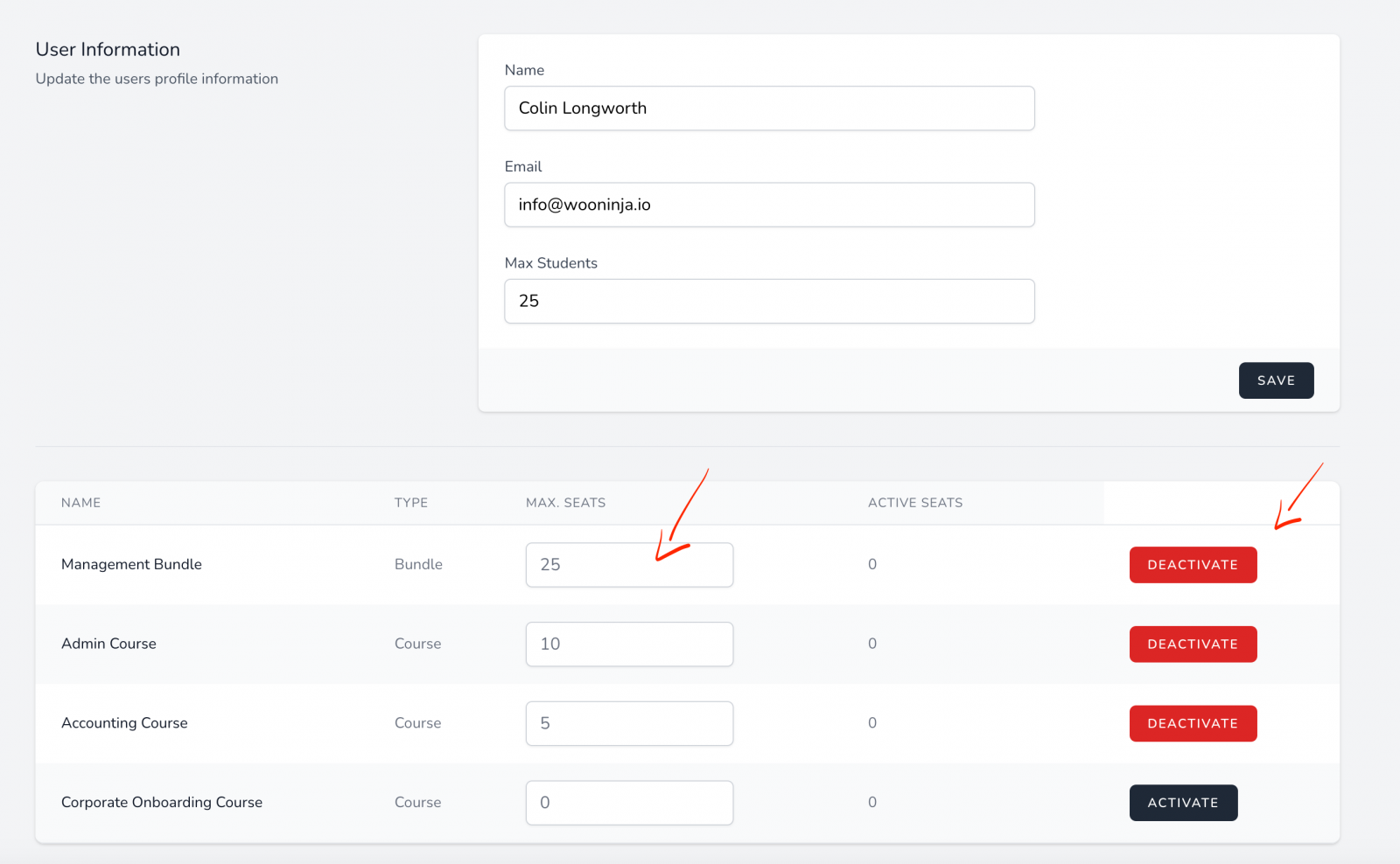Deactivate the Admin Course
The width and height of the screenshot is (1400, 864).
(1193, 645)
